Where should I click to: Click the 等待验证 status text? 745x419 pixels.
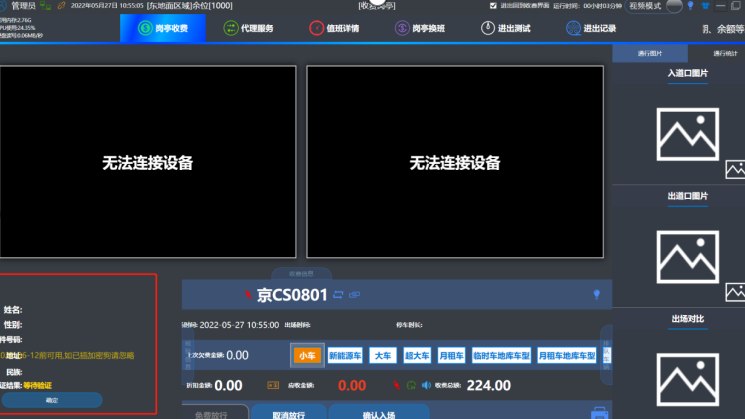(38, 385)
